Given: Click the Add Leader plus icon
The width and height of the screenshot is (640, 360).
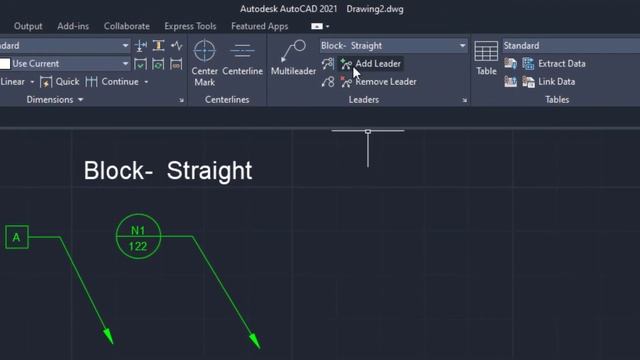Looking at the screenshot, I should click(346, 64).
